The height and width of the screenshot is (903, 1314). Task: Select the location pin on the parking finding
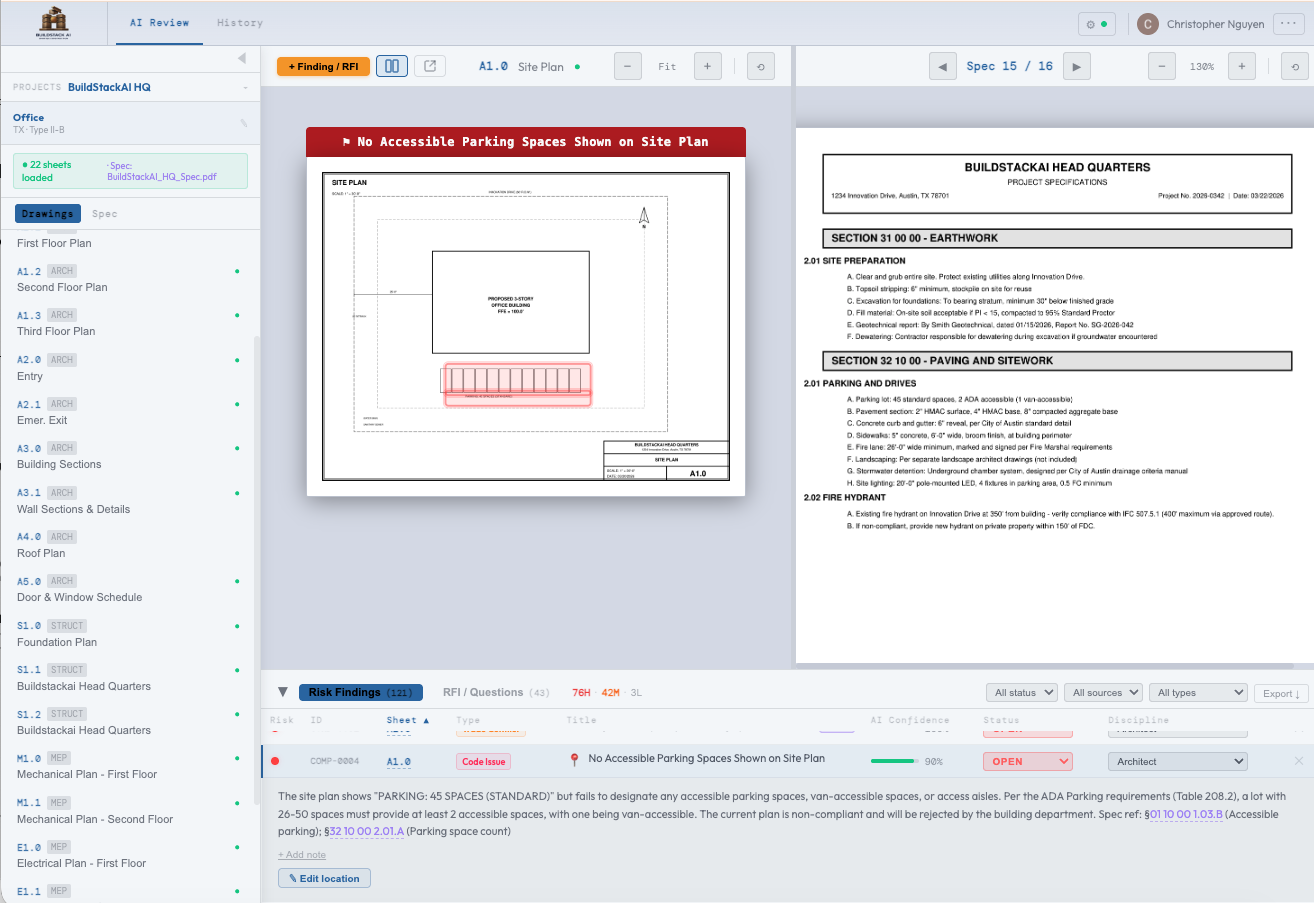[573, 759]
